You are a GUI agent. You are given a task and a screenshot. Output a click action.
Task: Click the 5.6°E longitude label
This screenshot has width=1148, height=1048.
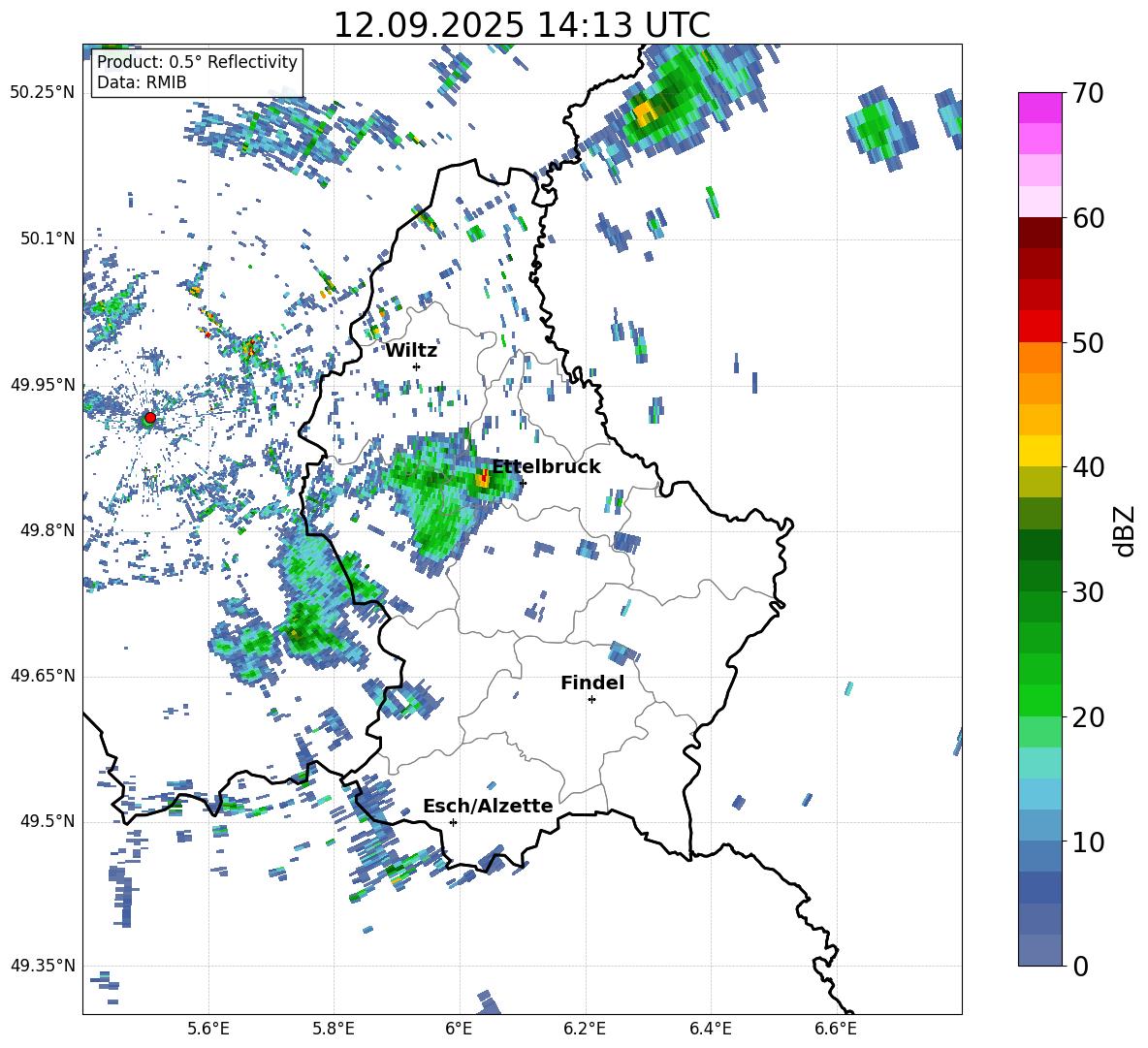pyautogui.click(x=208, y=1029)
